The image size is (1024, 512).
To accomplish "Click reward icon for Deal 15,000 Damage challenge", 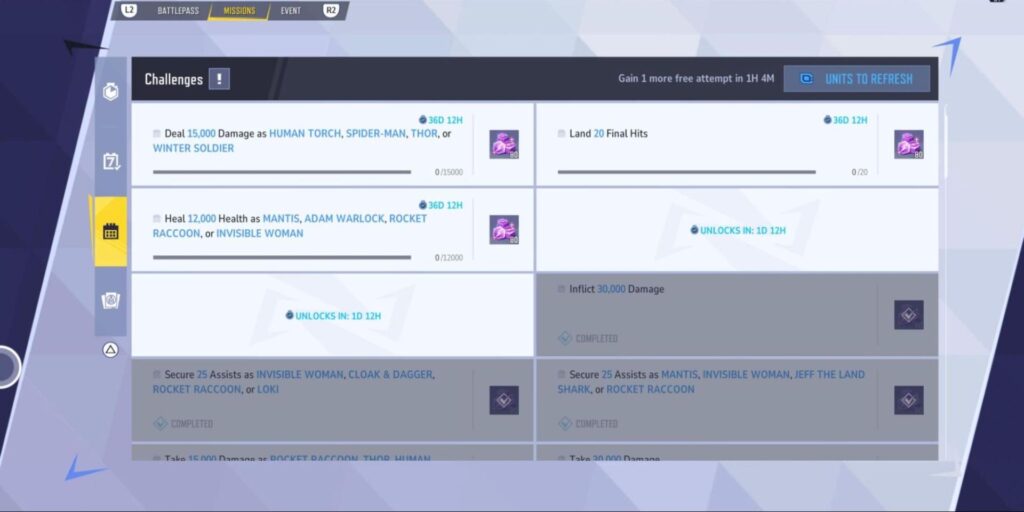I will click(504, 144).
